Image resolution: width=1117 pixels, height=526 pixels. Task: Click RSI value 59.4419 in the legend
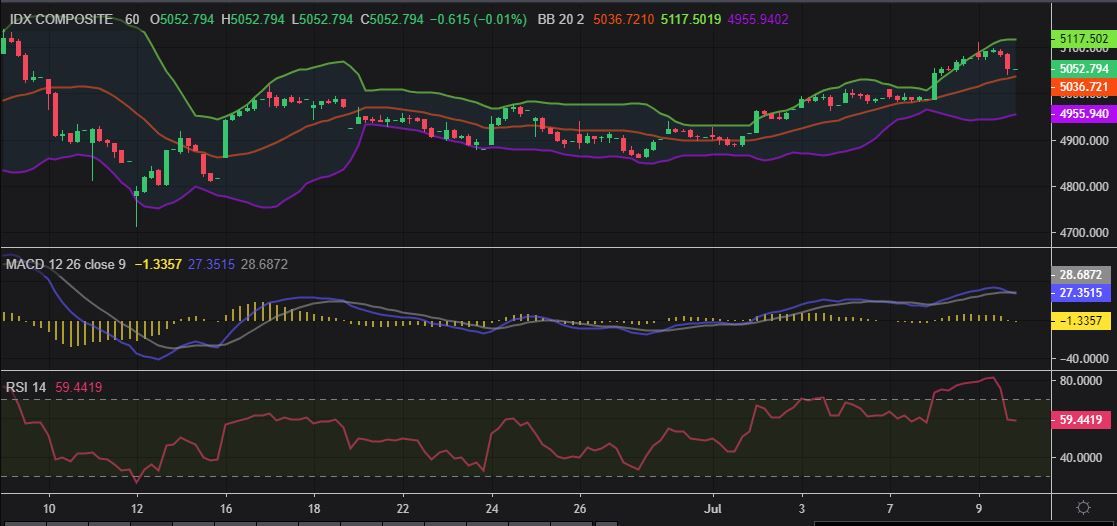[79, 387]
